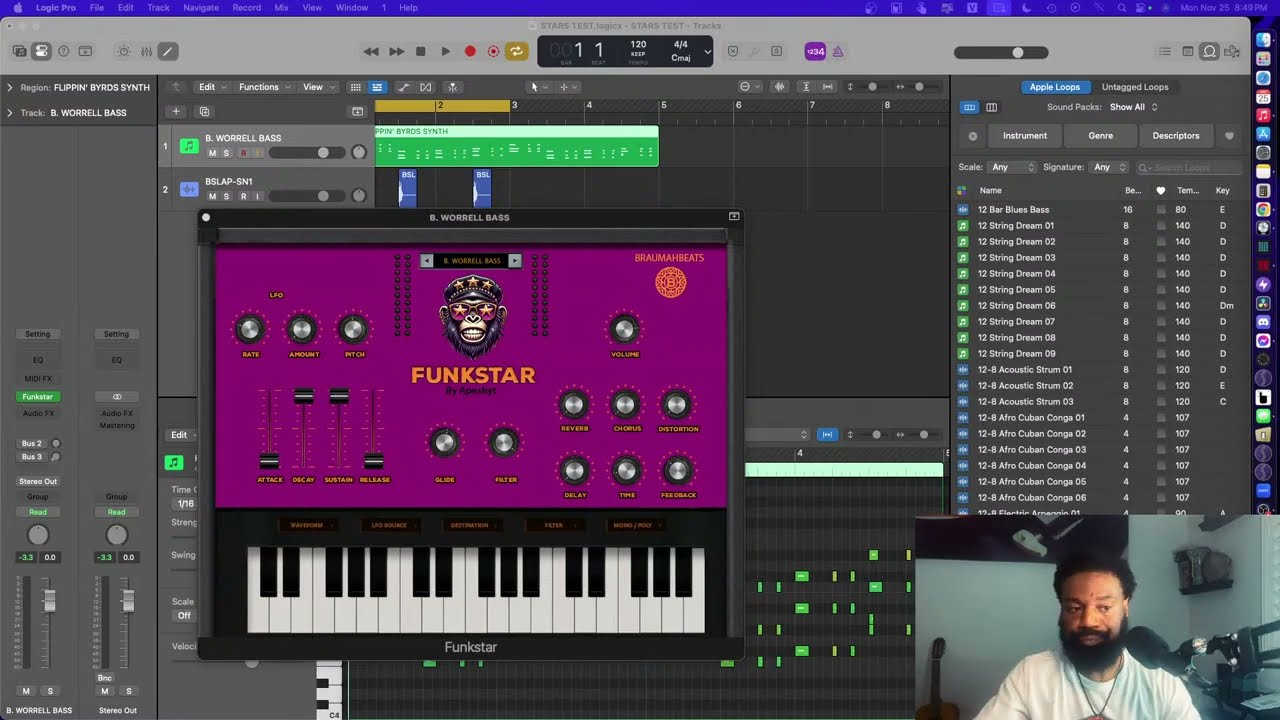
Task: Start recording with the Record button
Action: point(470,51)
